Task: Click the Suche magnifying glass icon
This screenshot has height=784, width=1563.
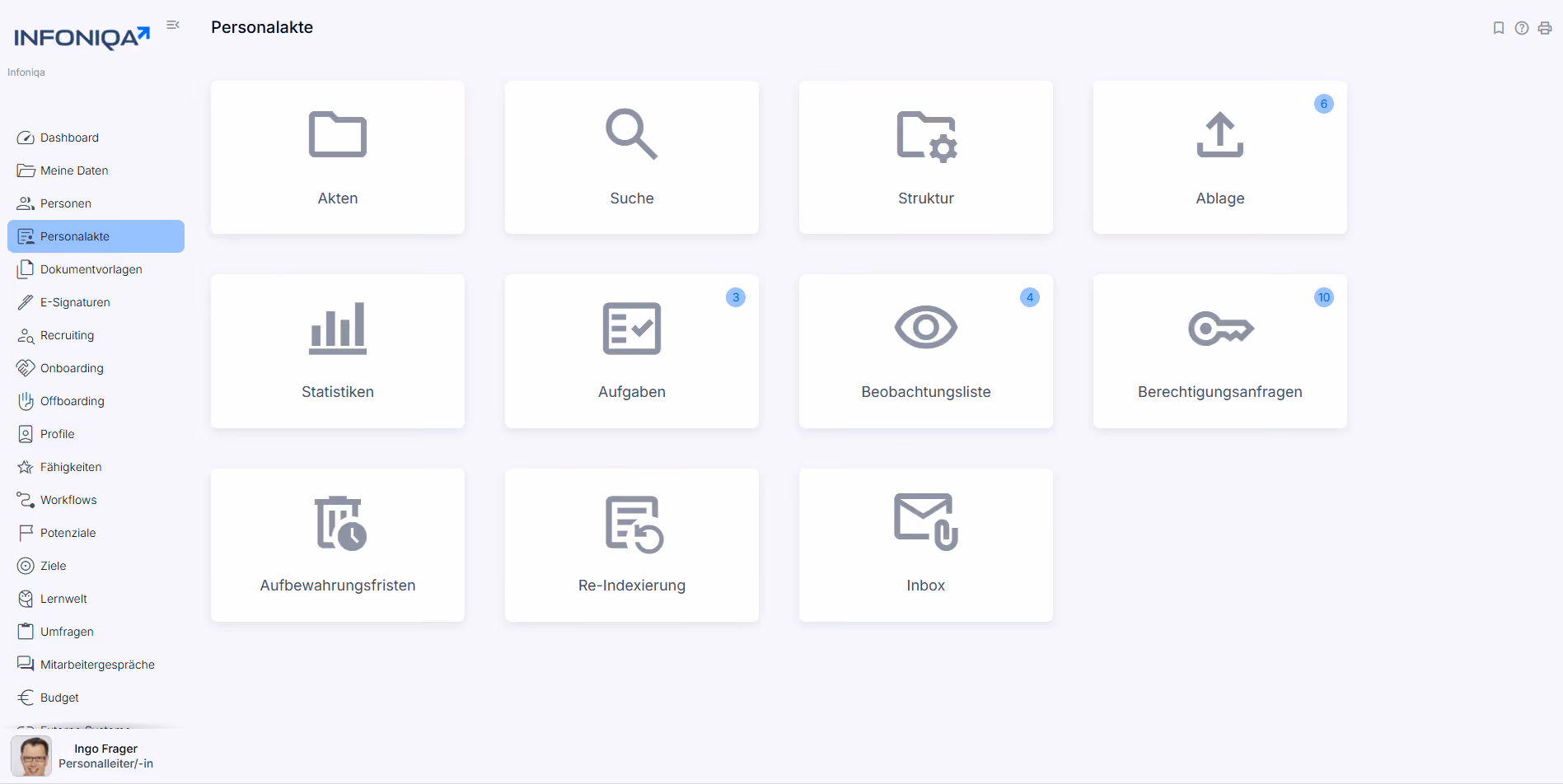Action: click(x=632, y=134)
